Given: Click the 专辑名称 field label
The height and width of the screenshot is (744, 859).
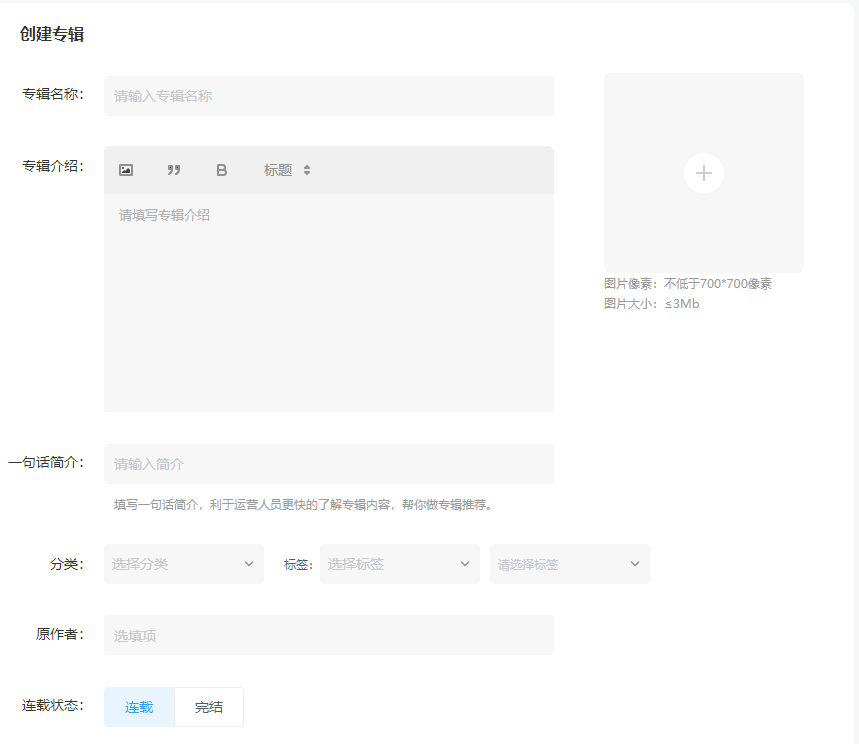Looking at the screenshot, I should point(53,94).
